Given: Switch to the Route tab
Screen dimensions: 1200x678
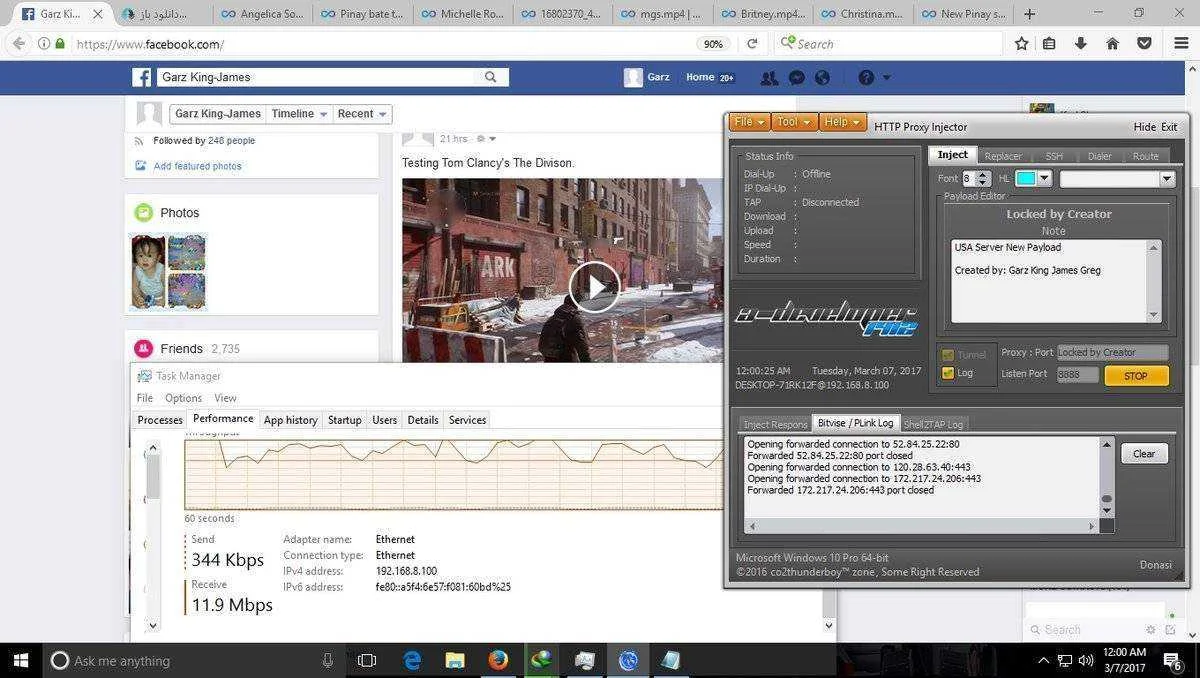Looking at the screenshot, I should click(x=1146, y=156).
